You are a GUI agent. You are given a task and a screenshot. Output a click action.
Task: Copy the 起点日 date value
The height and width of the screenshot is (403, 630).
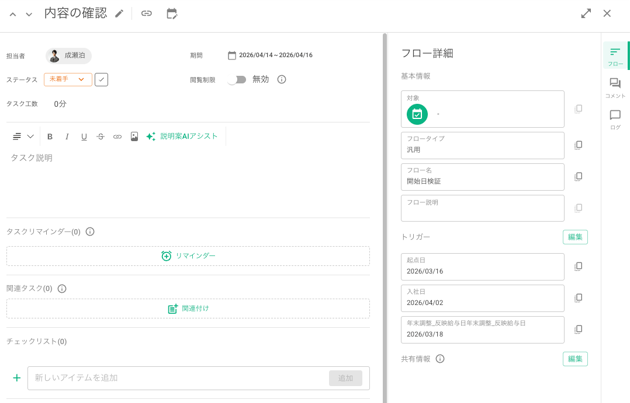578,267
